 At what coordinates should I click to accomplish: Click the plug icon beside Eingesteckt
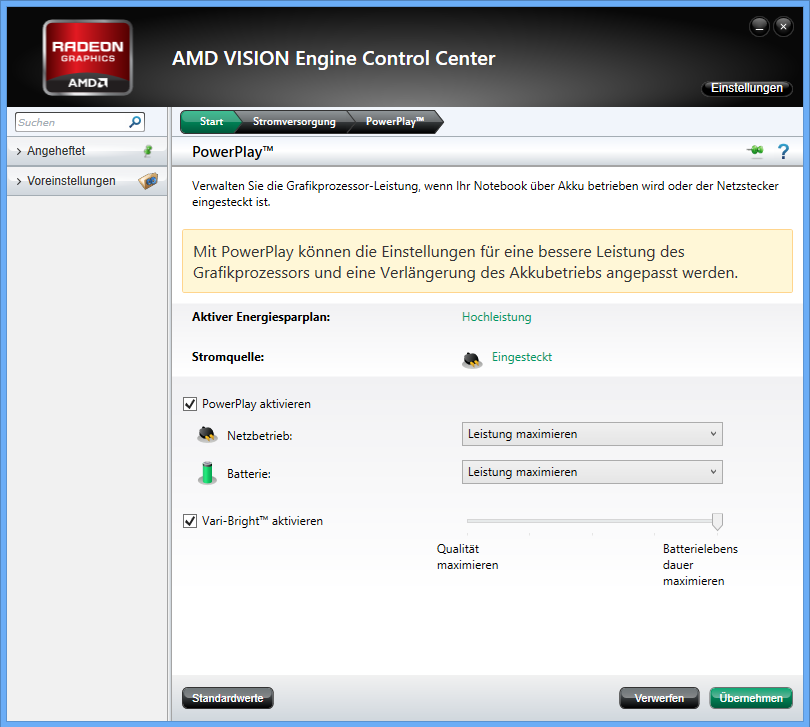point(472,358)
